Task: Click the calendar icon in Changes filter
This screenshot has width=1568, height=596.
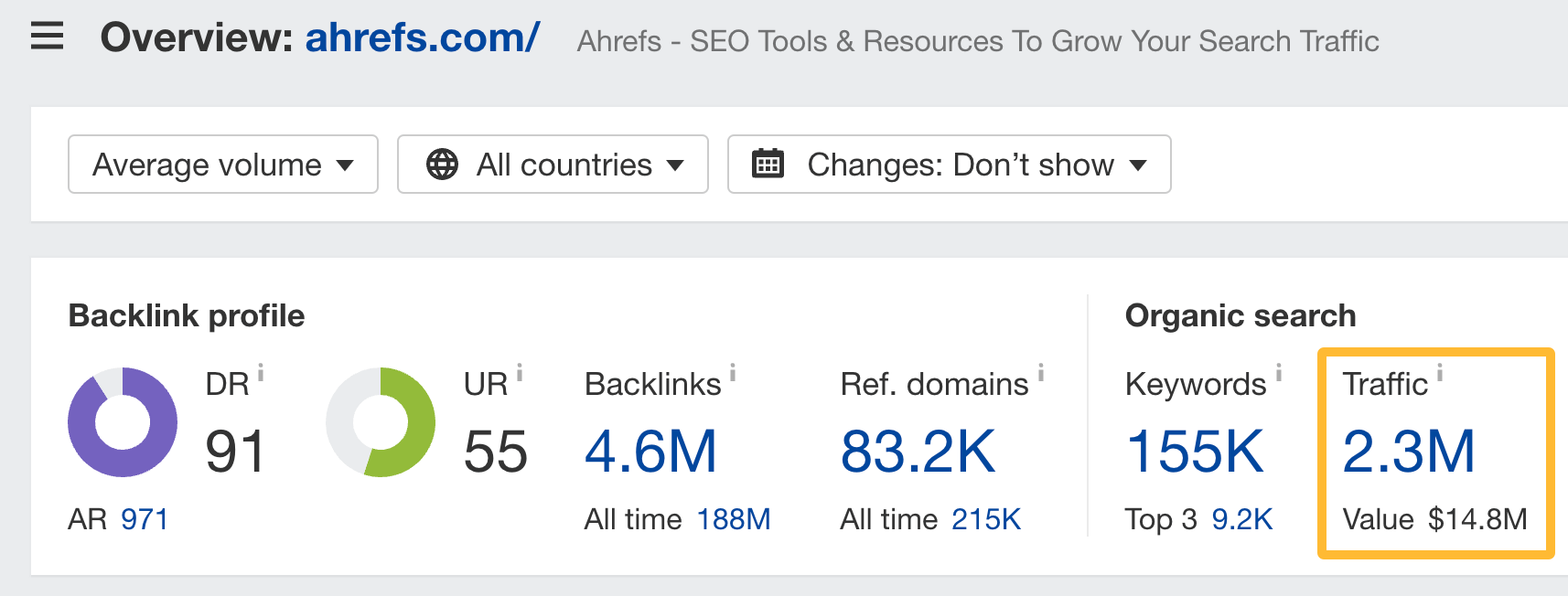Action: coord(768,165)
